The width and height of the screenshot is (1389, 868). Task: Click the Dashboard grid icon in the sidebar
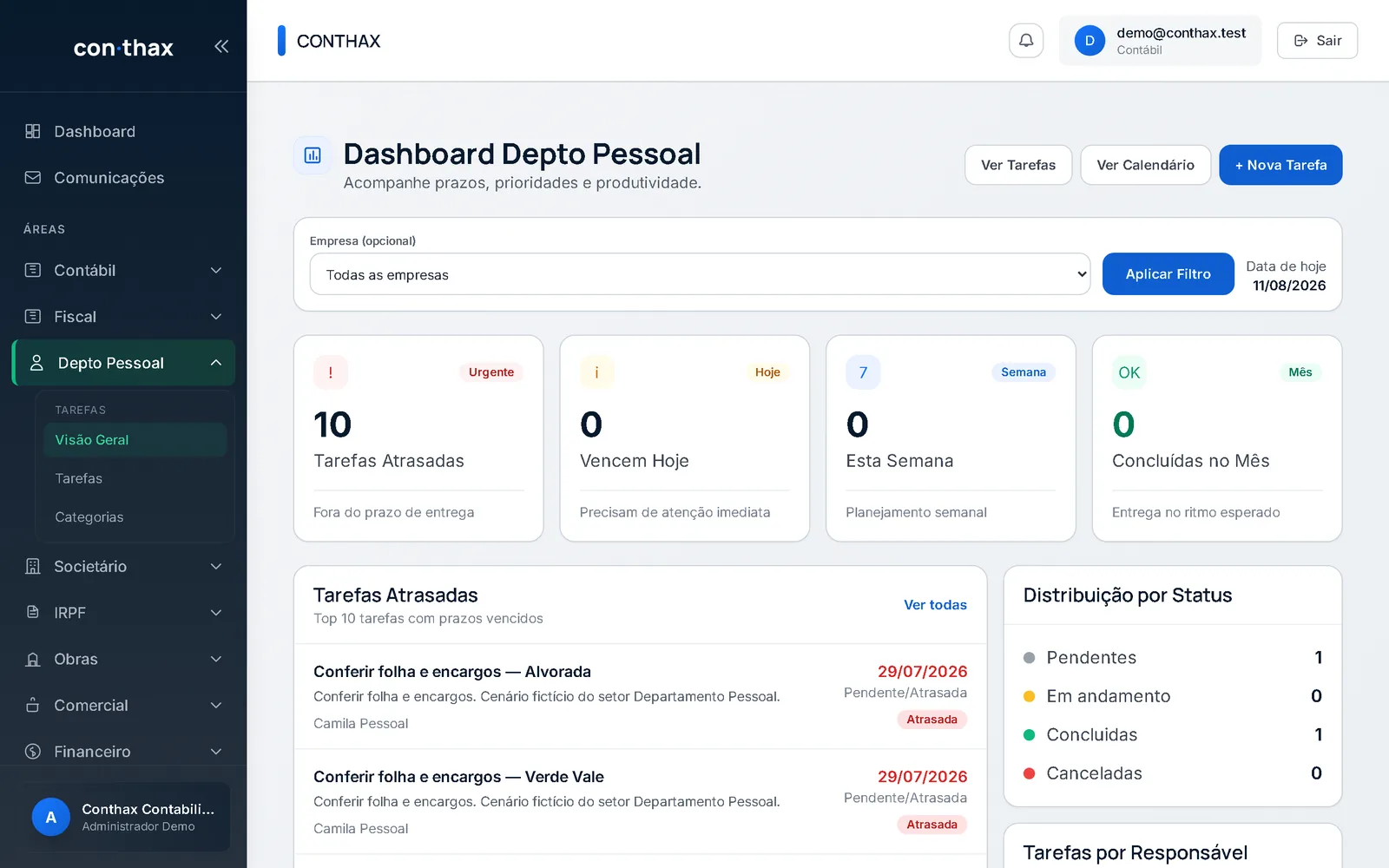(x=33, y=131)
